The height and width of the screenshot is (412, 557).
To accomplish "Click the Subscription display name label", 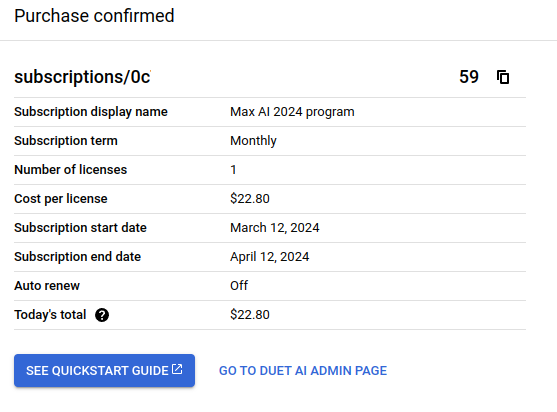I will 91,112.
